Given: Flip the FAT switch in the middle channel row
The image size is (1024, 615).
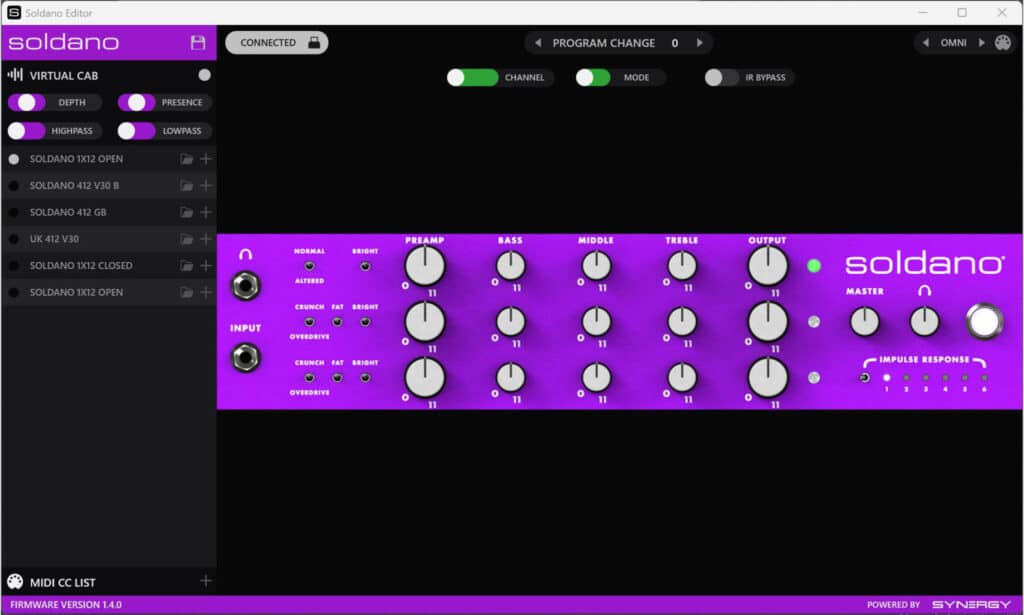Looking at the screenshot, I should click(x=337, y=322).
